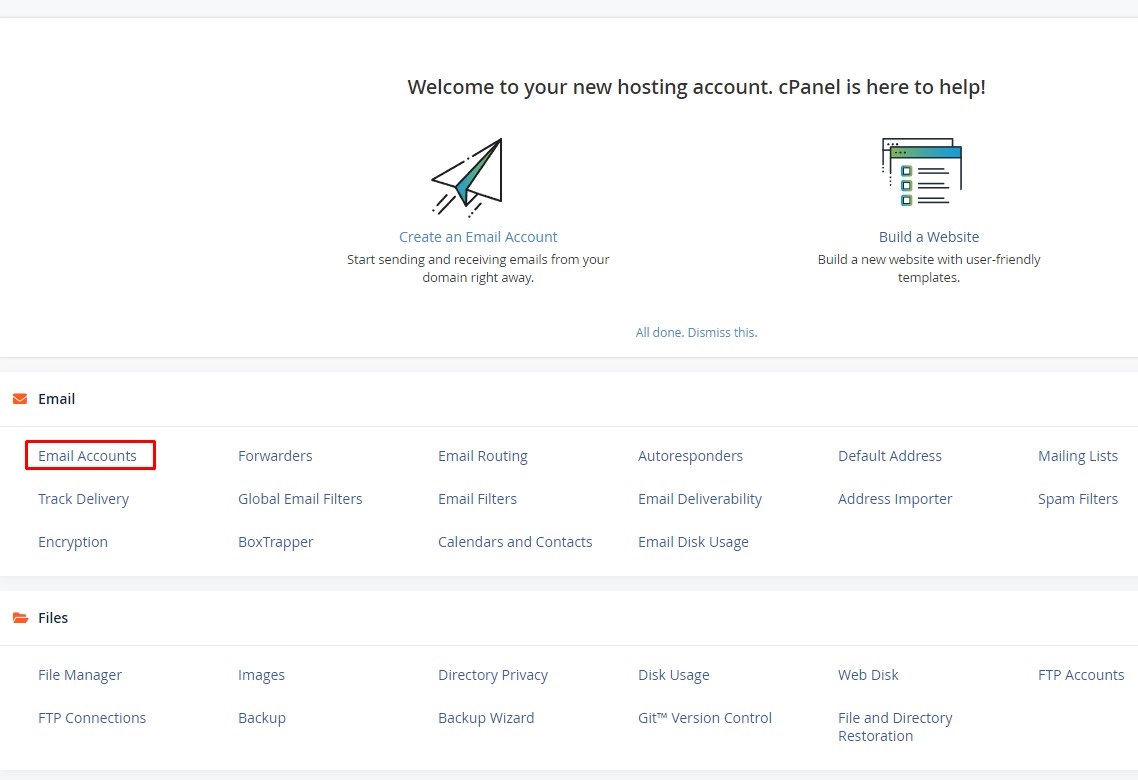The height and width of the screenshot is (780, 1138).
Task: Open the Backup Wizard
Action: point(486,718)
